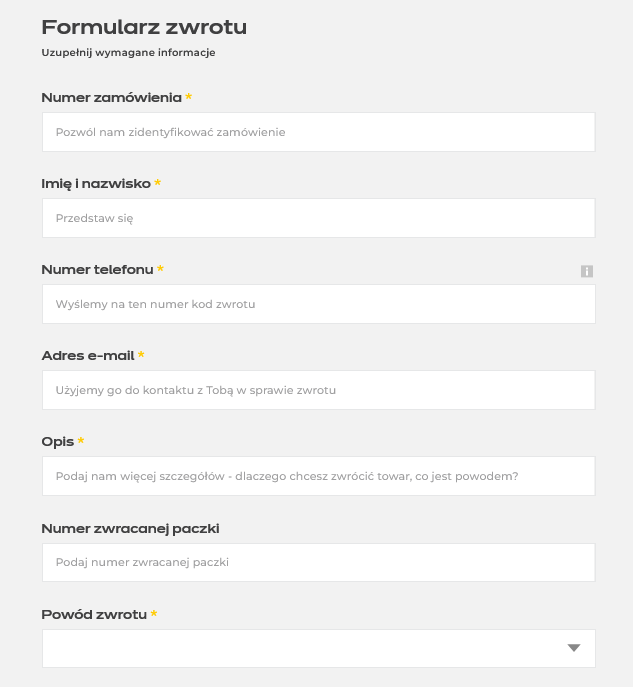Screen dimensions: 633x687
Task: Click the Powód zwrotu label
Action: click(94, 614)
